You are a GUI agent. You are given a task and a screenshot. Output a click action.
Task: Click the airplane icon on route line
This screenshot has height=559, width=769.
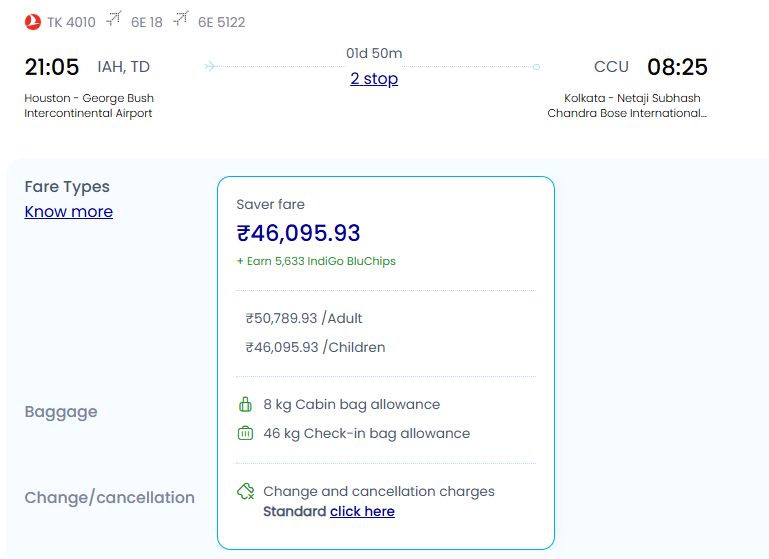[x=210, y=67]
